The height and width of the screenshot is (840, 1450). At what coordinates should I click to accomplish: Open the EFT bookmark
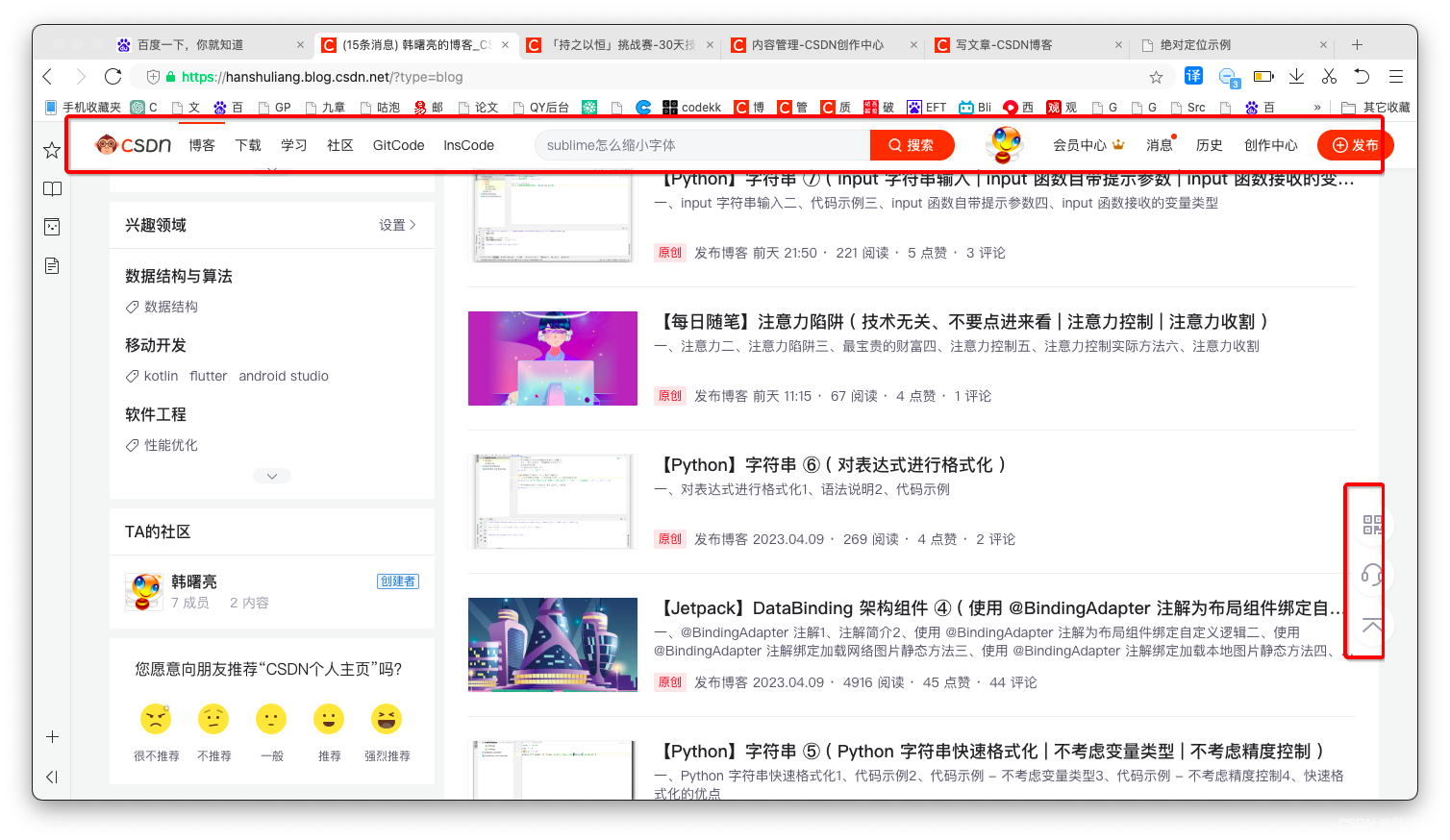pos(926,108)
